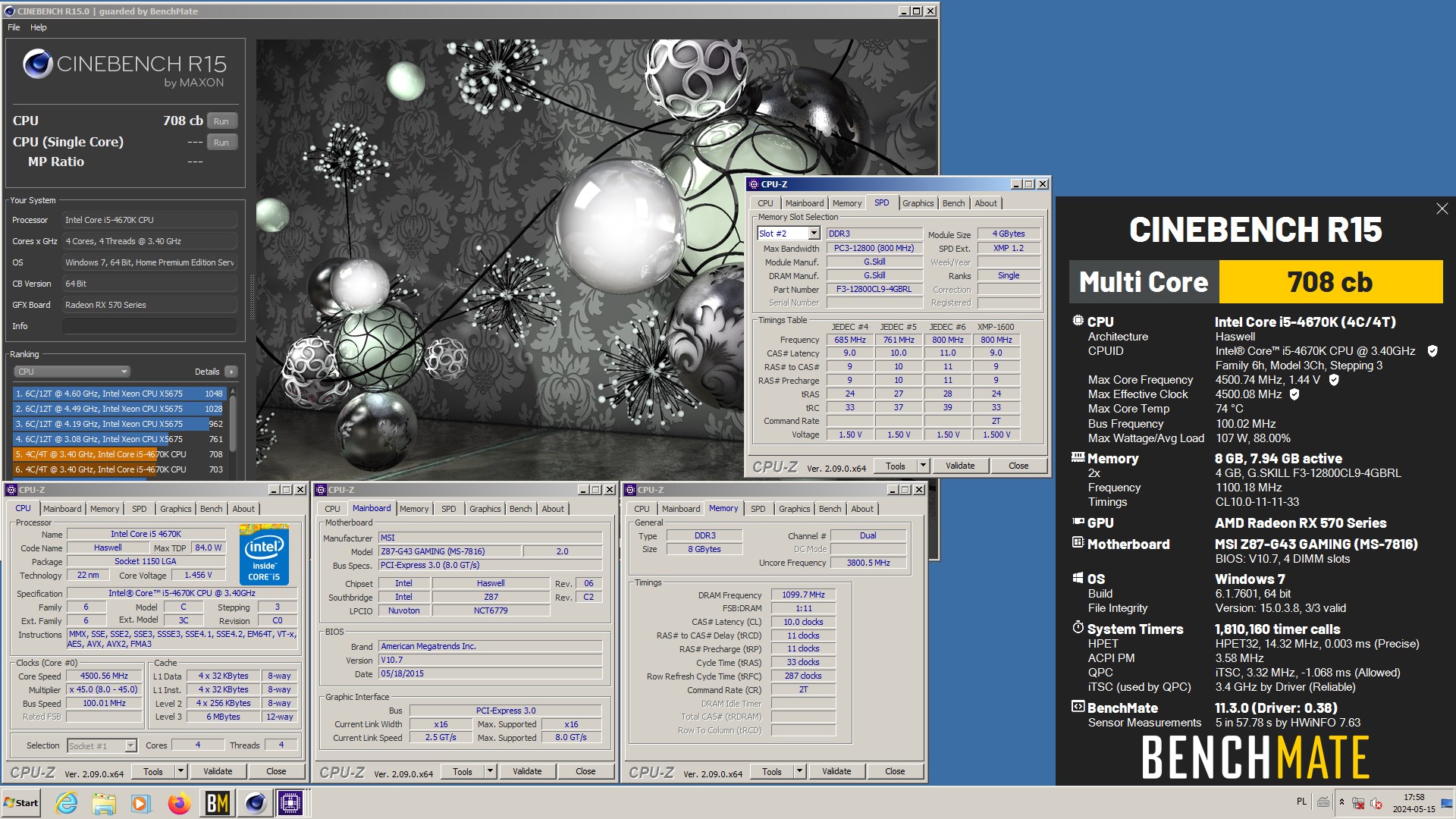Click Close in the CPU-tab CPU-Z window
Screen dimensions: 1456x819
tap(276, 771)
